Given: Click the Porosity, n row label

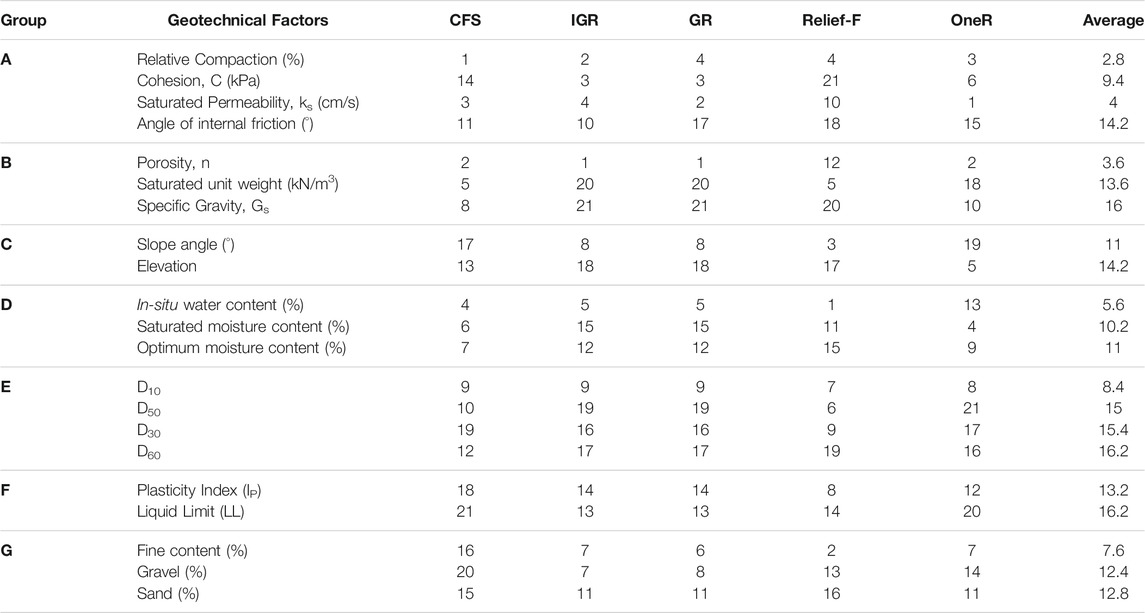Looking at the screenshot, I should point(173,163).
